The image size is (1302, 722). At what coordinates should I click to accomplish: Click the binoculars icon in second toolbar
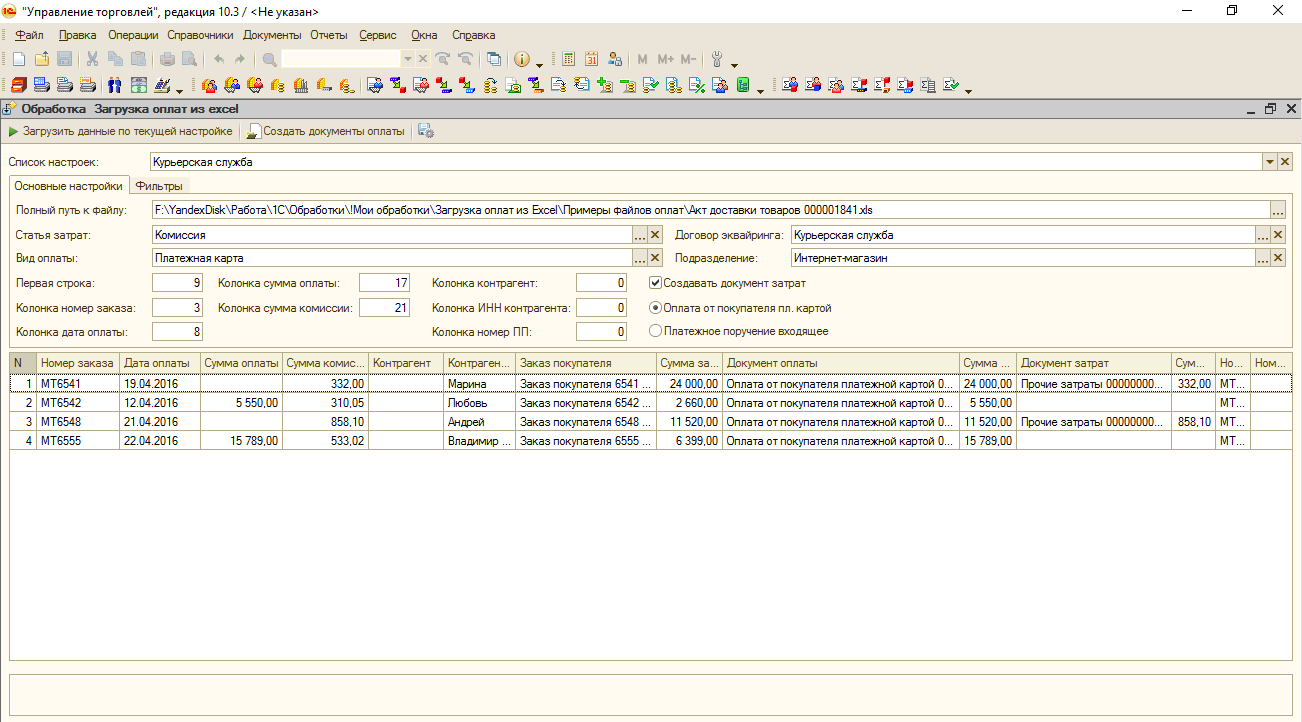point(114,85)
